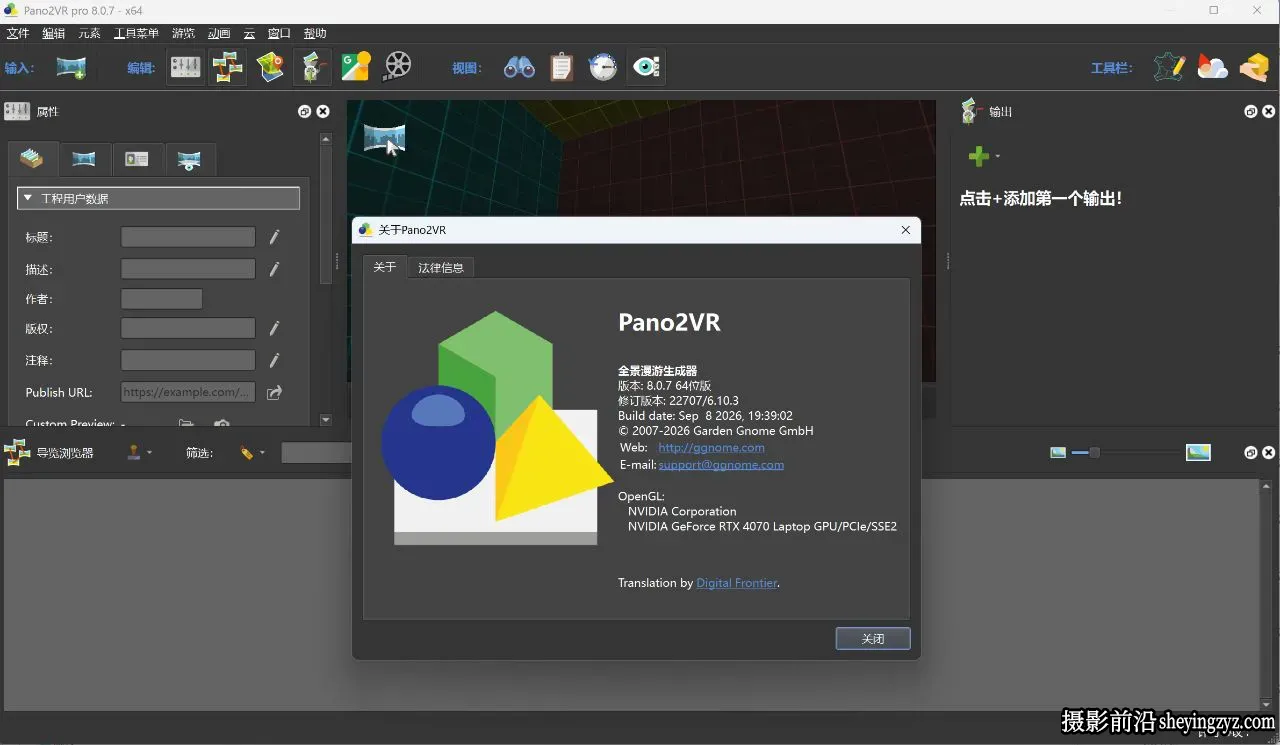Select the viewing parameters fourth tab

[x=189, y=159]
